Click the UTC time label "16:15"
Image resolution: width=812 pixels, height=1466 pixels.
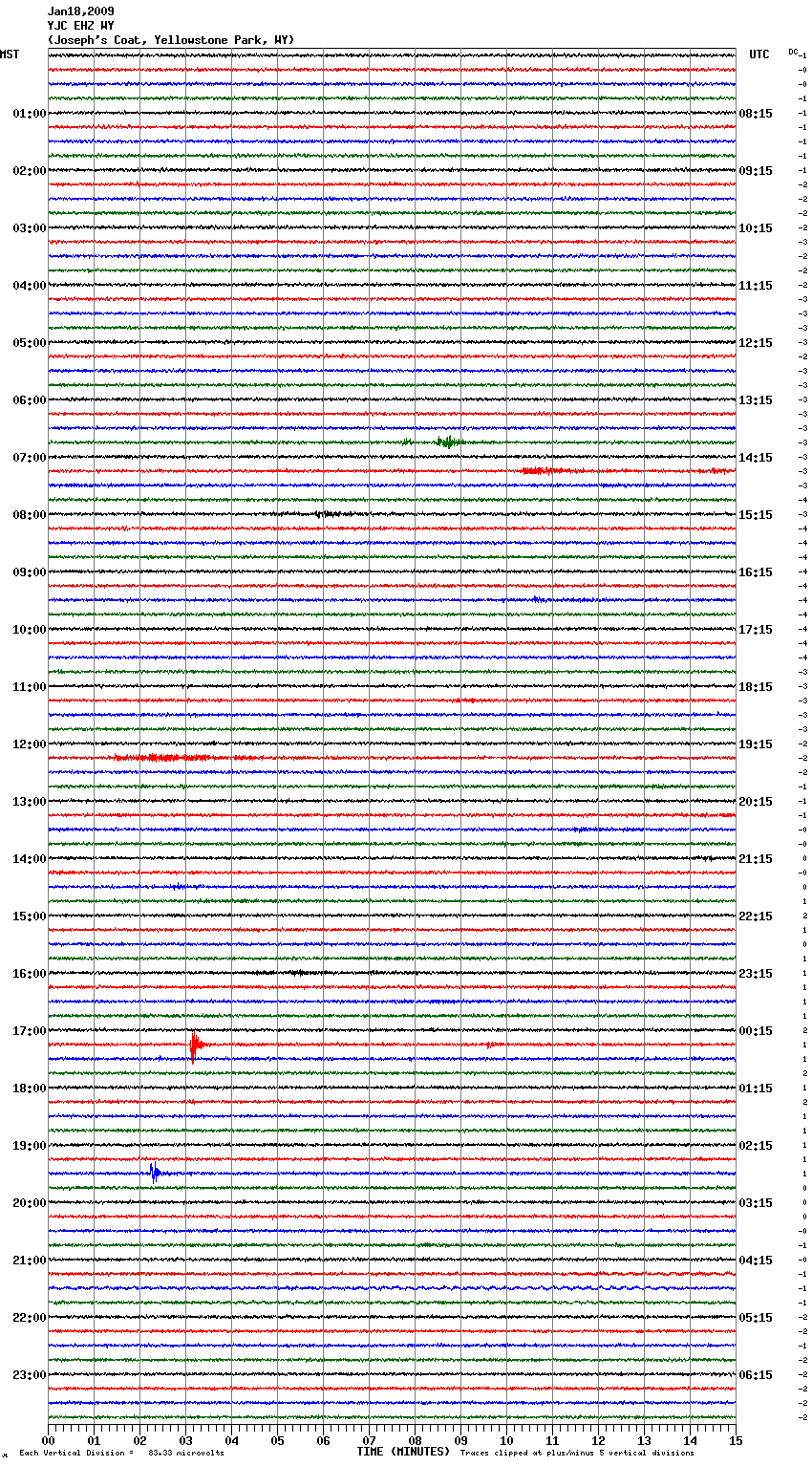tap(756, 572)
